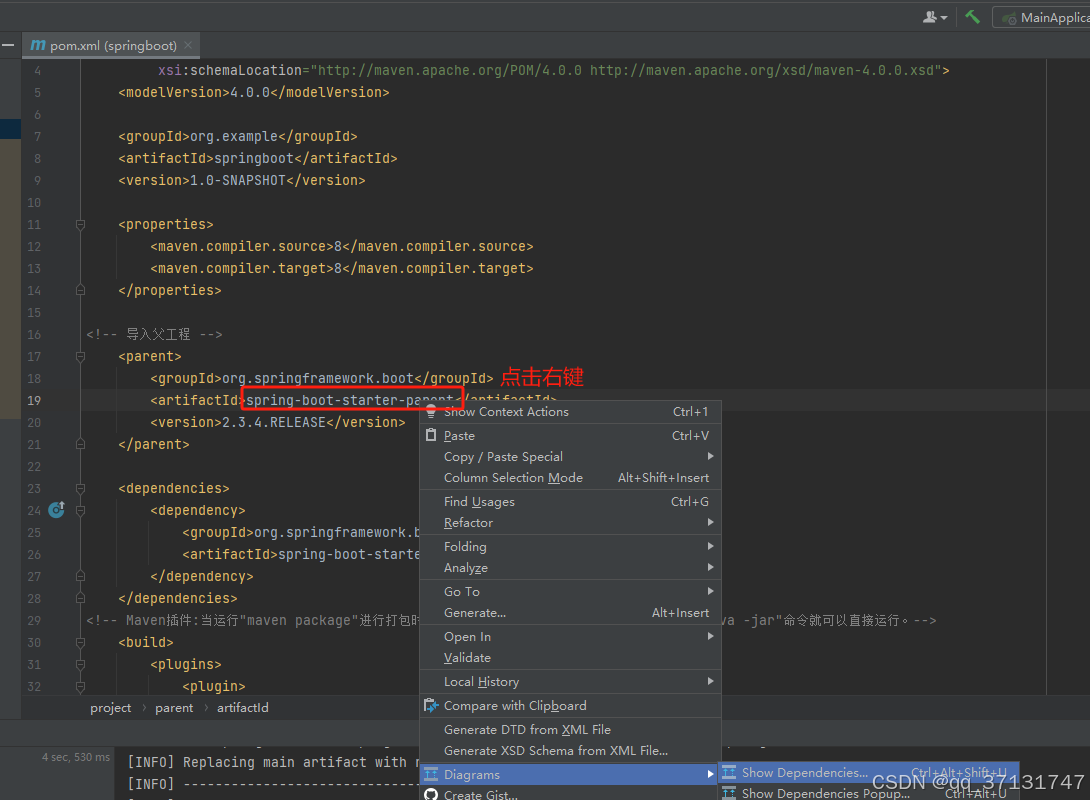Image resolution: width=1090 pixels, height=800 pixels.
Task: Click the project breadcrumb at the bottom
Action: [110, 707]
